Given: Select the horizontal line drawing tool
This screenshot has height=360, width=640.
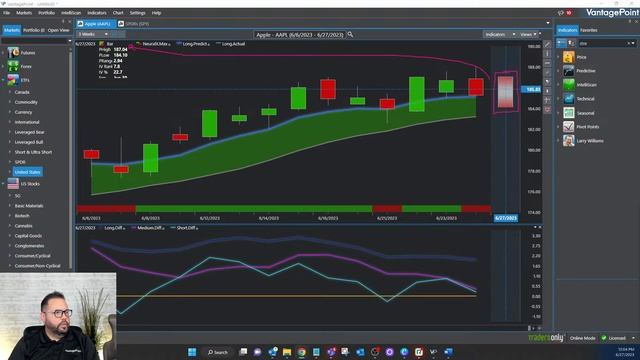Looking at the screenshot, I should (547, 63).
